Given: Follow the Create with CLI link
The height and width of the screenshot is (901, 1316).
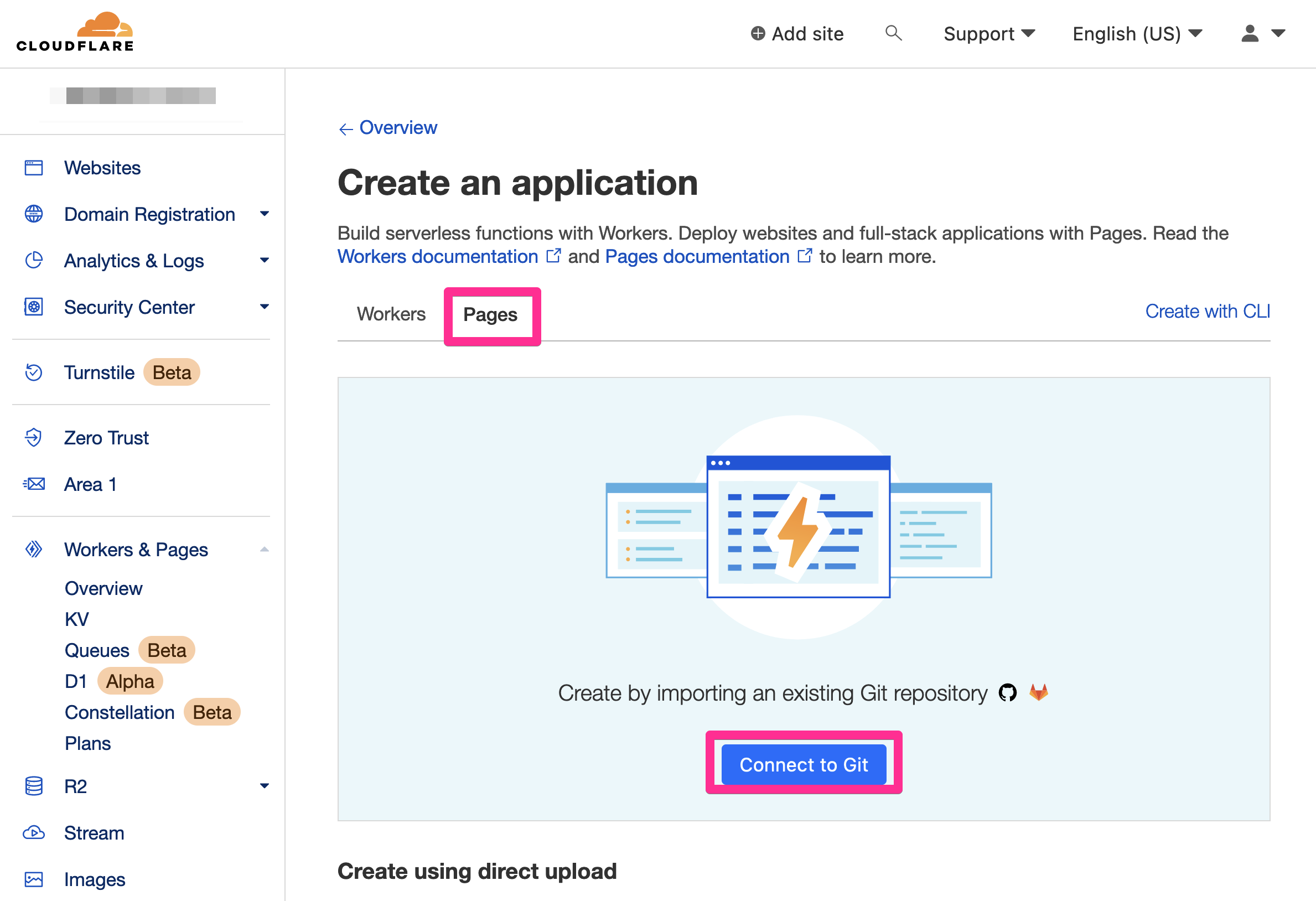Looking at the screenshot, I should pyautogui.click(x=1208, y=311).
